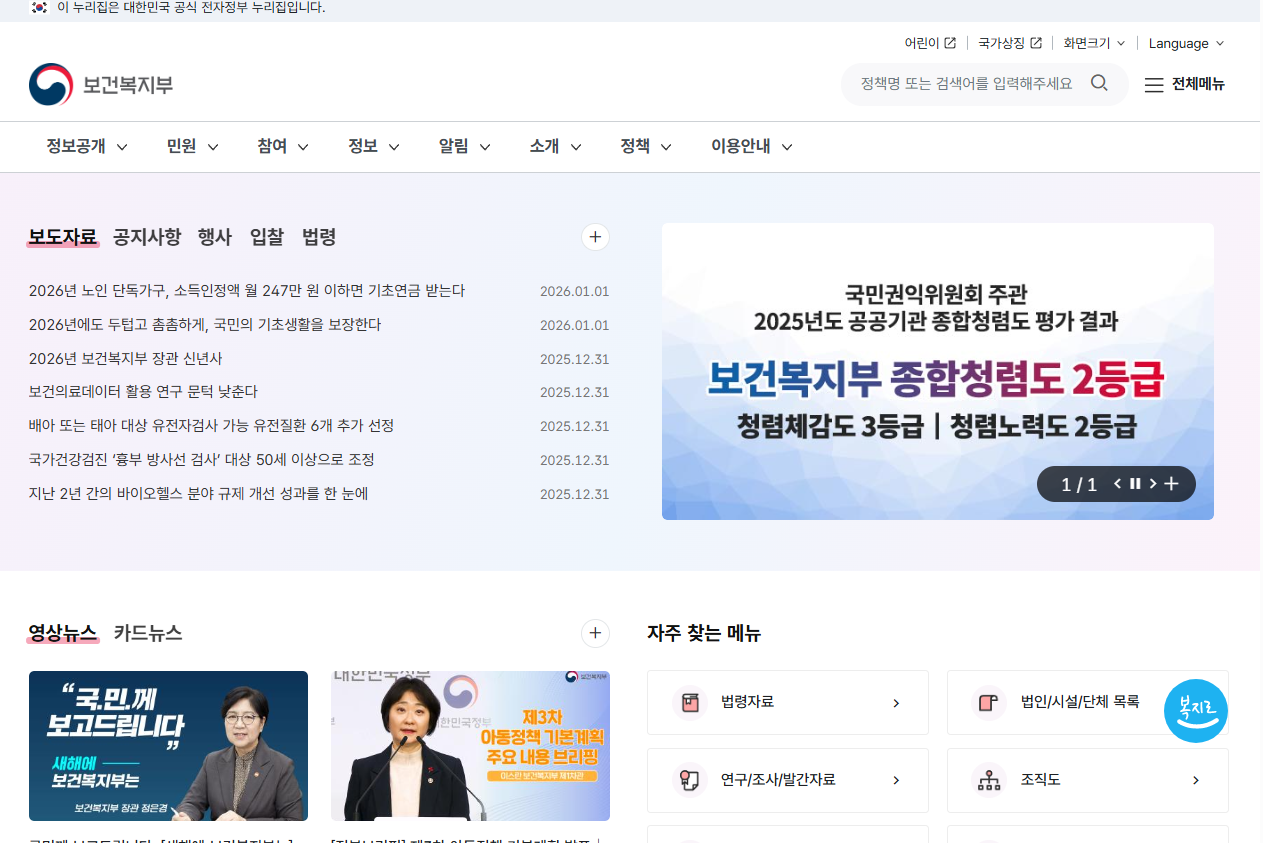
Task: Click the 연구/조사/발간자료 ribbon icon
Action: click(x=689, y=780)
